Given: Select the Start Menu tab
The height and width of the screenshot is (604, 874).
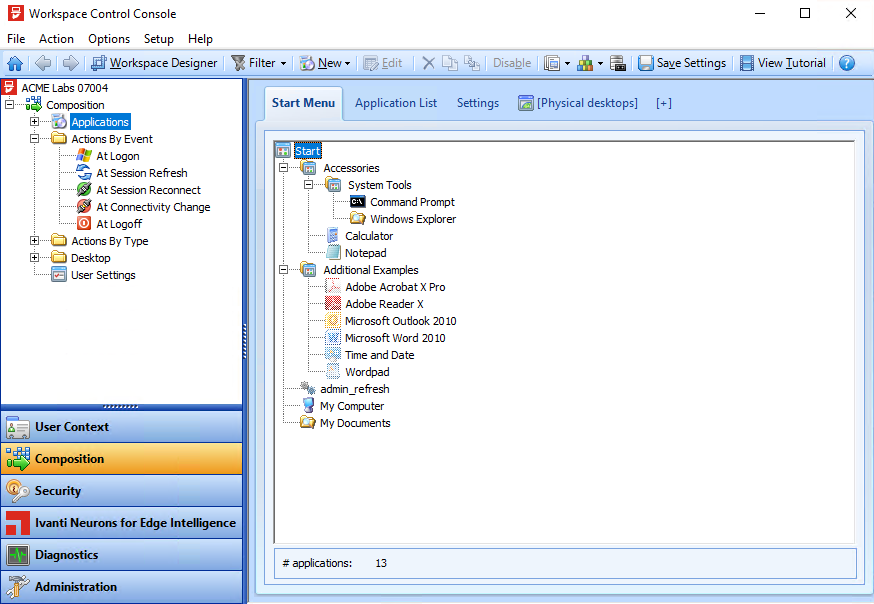Looking at the screenshot, I should pos(303,103).
